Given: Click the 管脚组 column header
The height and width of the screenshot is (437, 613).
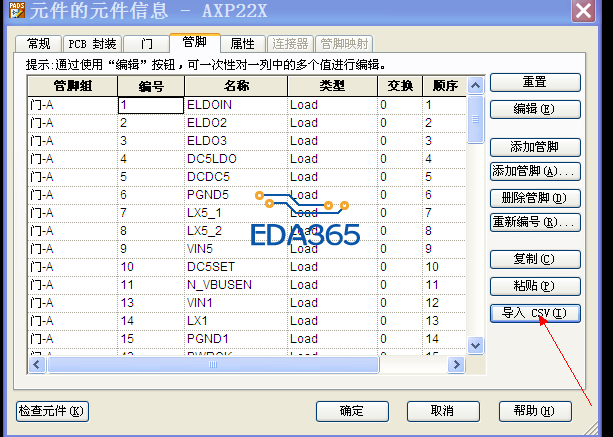Looking at the screenshot, I should [73, 86].
